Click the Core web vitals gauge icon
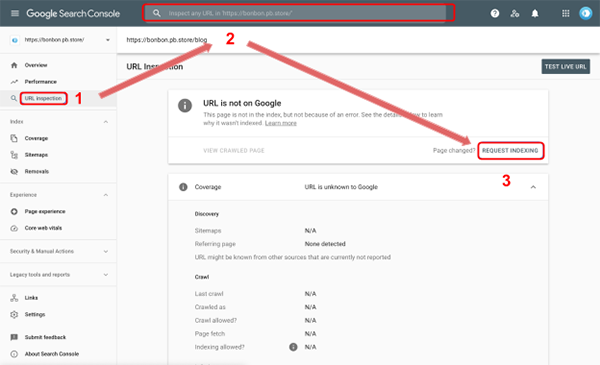Image resolution: width=600 pixels, height=365 pixels. pyautogui.click(x=14, y=228)
